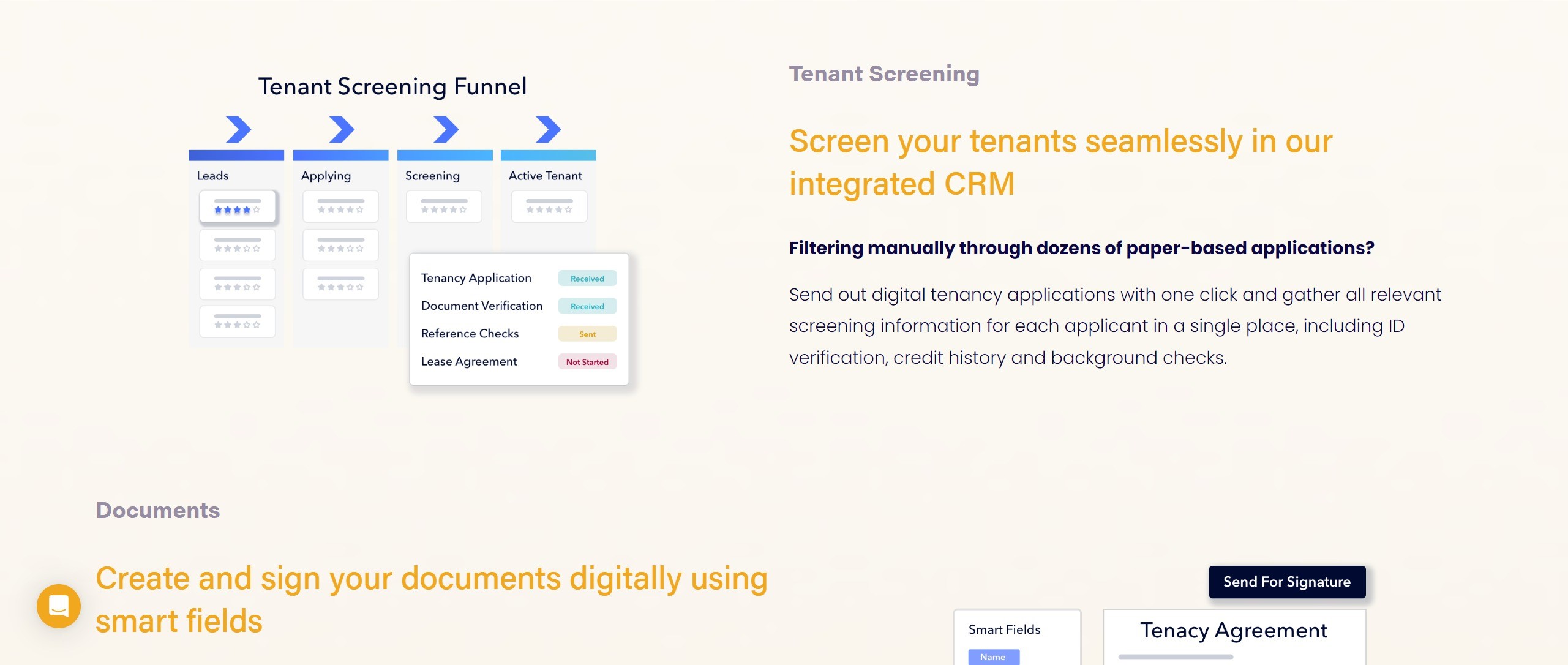This screenshot has width=1568, height=665.
Task: Click the Tenant Screening section heading
Action: coord(884,74)
